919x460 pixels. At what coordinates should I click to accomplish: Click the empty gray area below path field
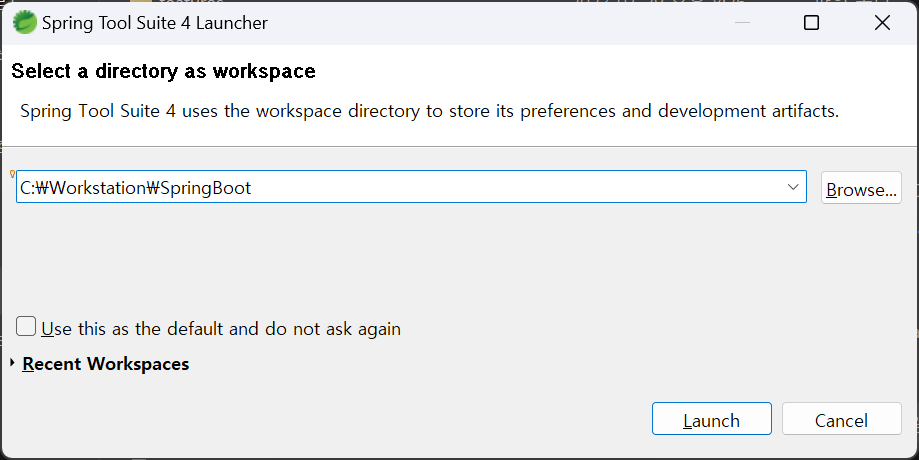click(x=410, y=258)
